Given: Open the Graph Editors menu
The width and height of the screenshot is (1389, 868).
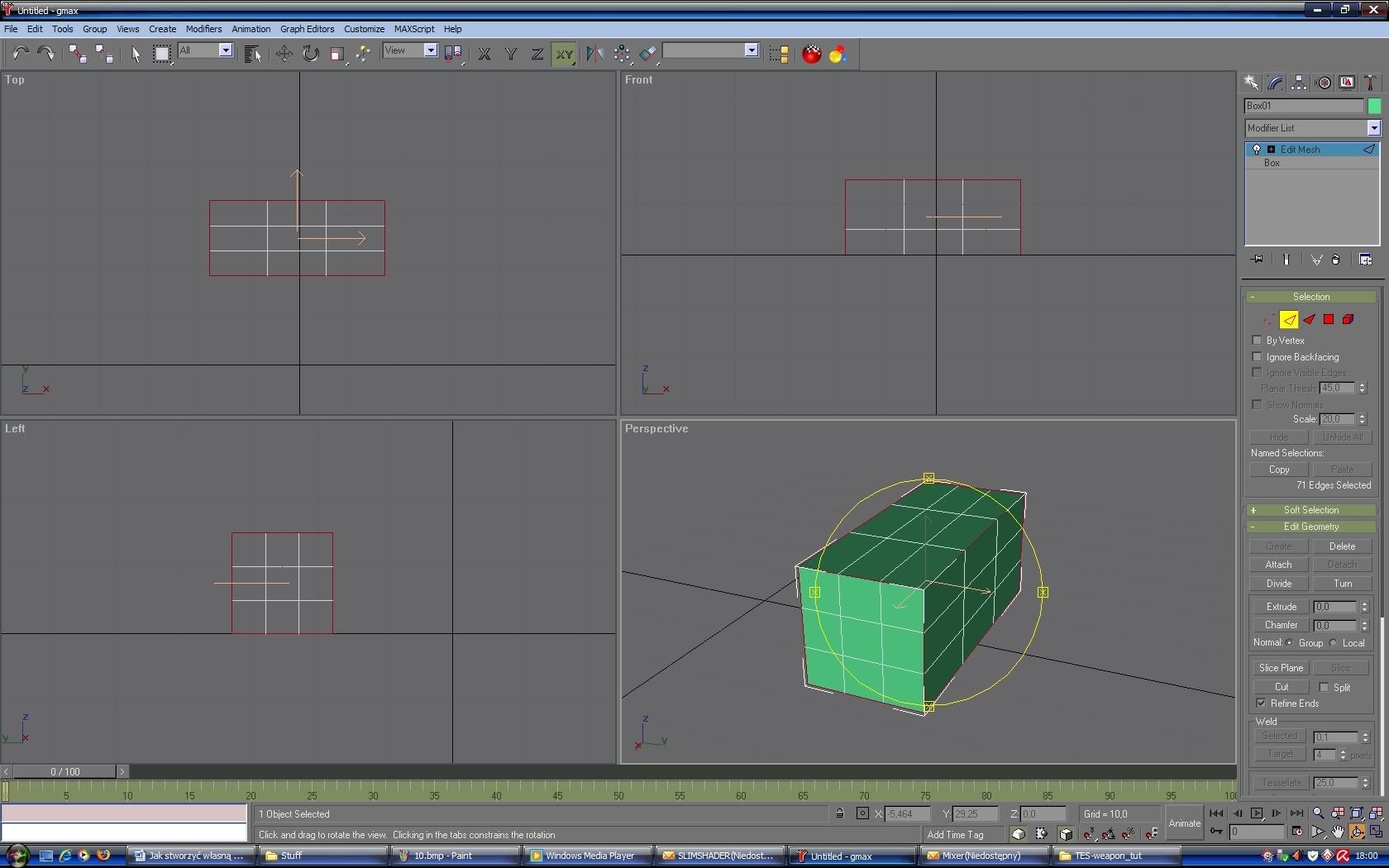Looking at the screenshot, I should (307, 29).
